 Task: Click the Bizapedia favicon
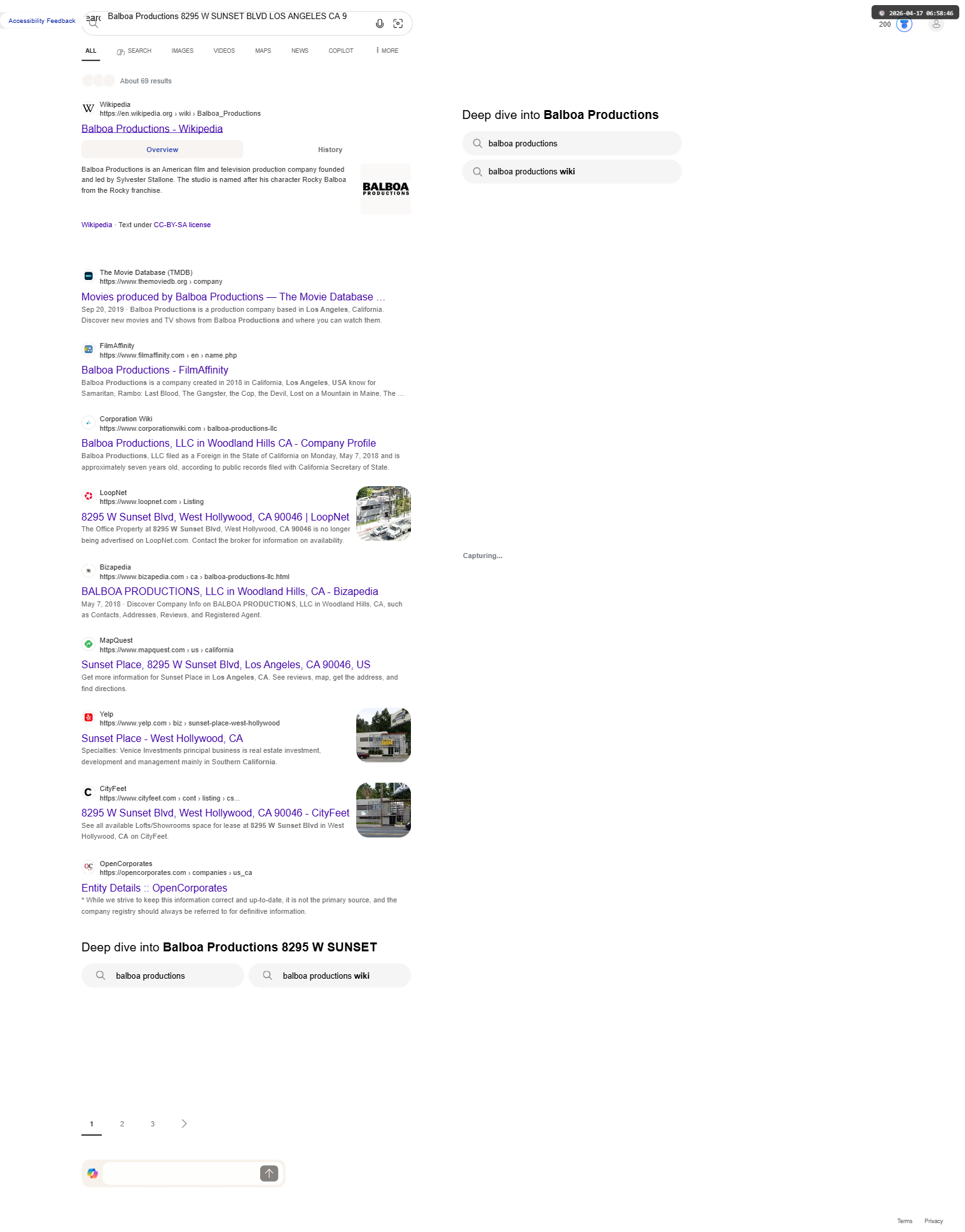coord(88,571)
